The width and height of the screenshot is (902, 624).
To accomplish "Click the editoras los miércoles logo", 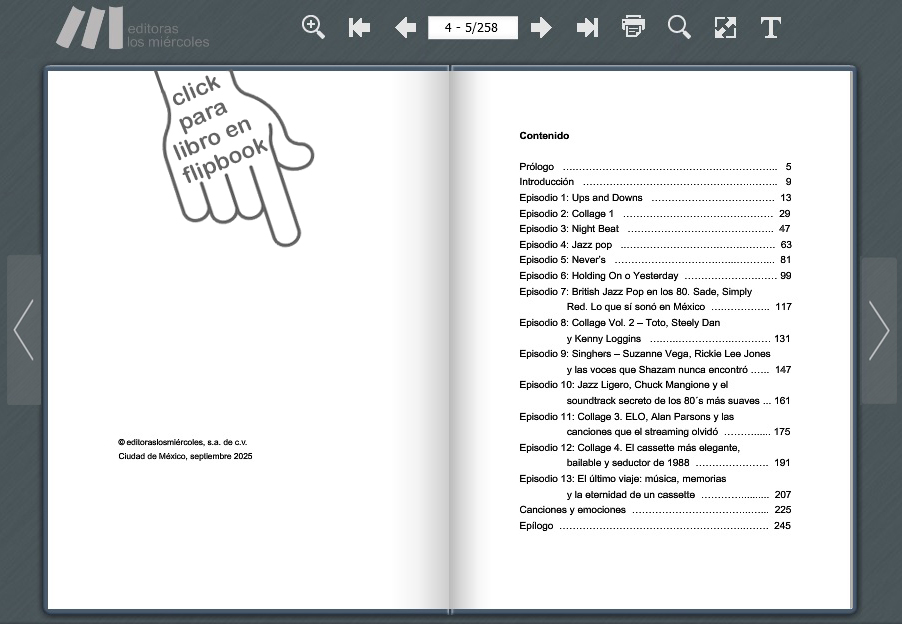I will [132, 28].
